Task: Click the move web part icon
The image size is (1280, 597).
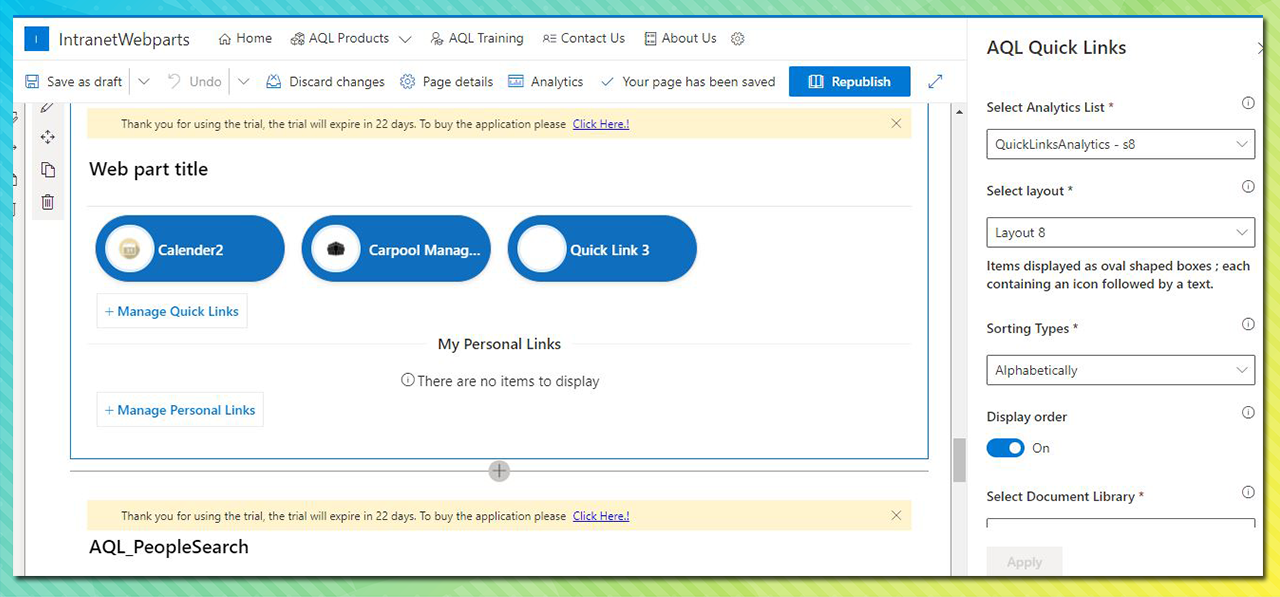Action: [x=48, y=137]
